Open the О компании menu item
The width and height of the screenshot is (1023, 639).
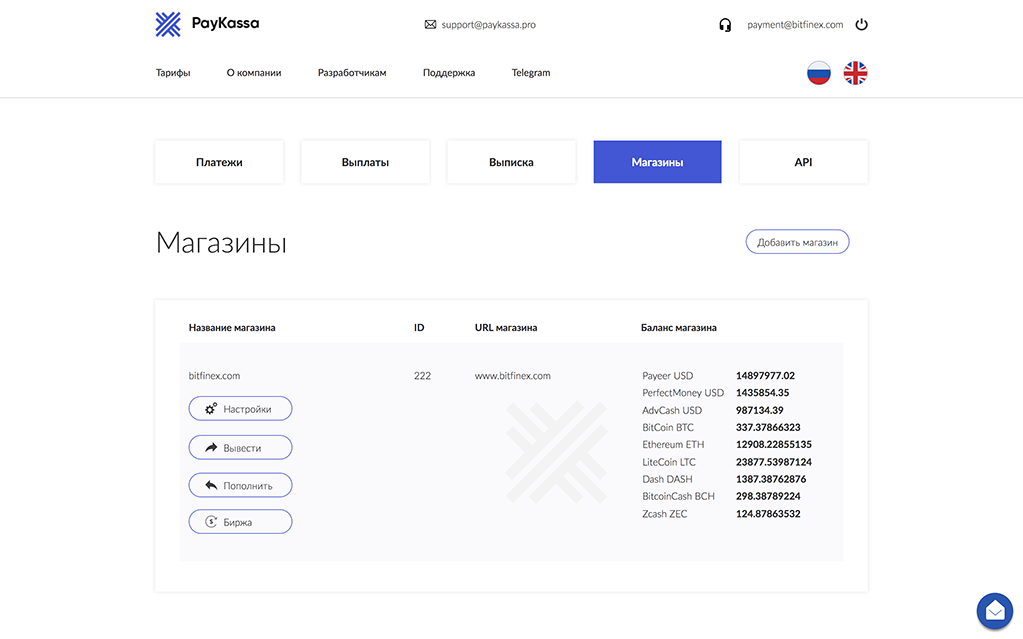(x=254, y=72)
